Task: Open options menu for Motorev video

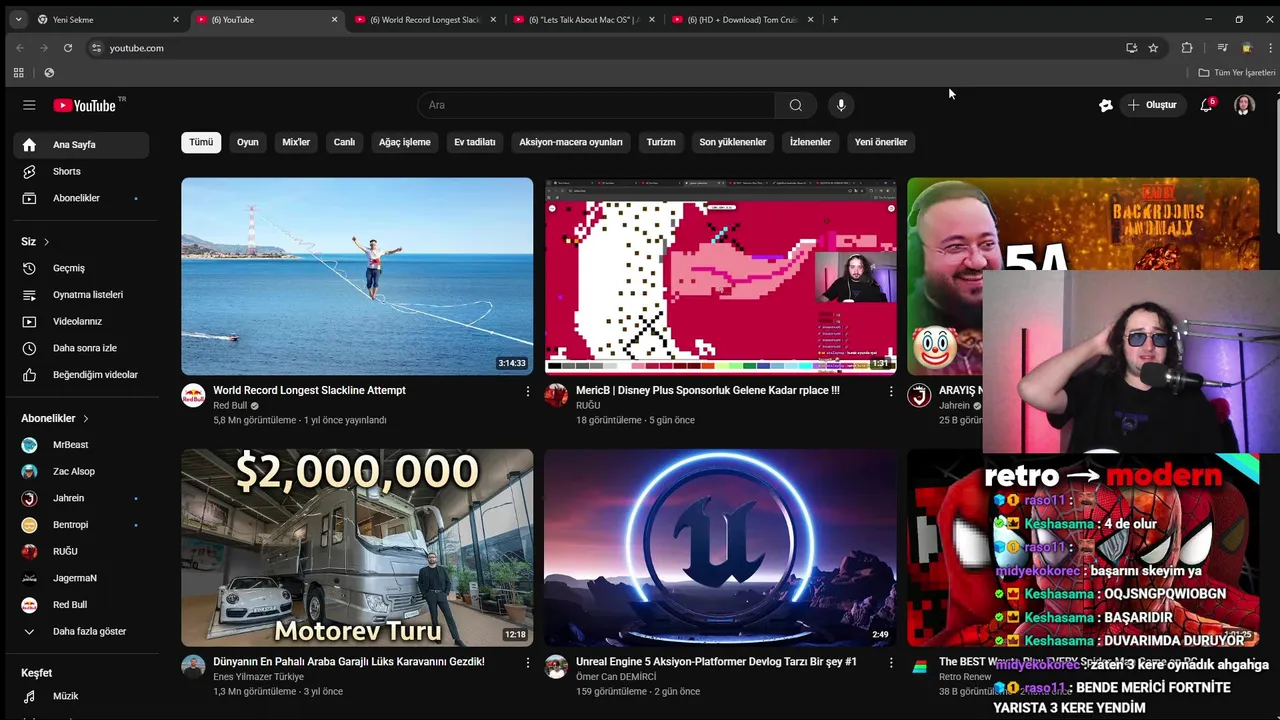Action: (x=528, y=663)
